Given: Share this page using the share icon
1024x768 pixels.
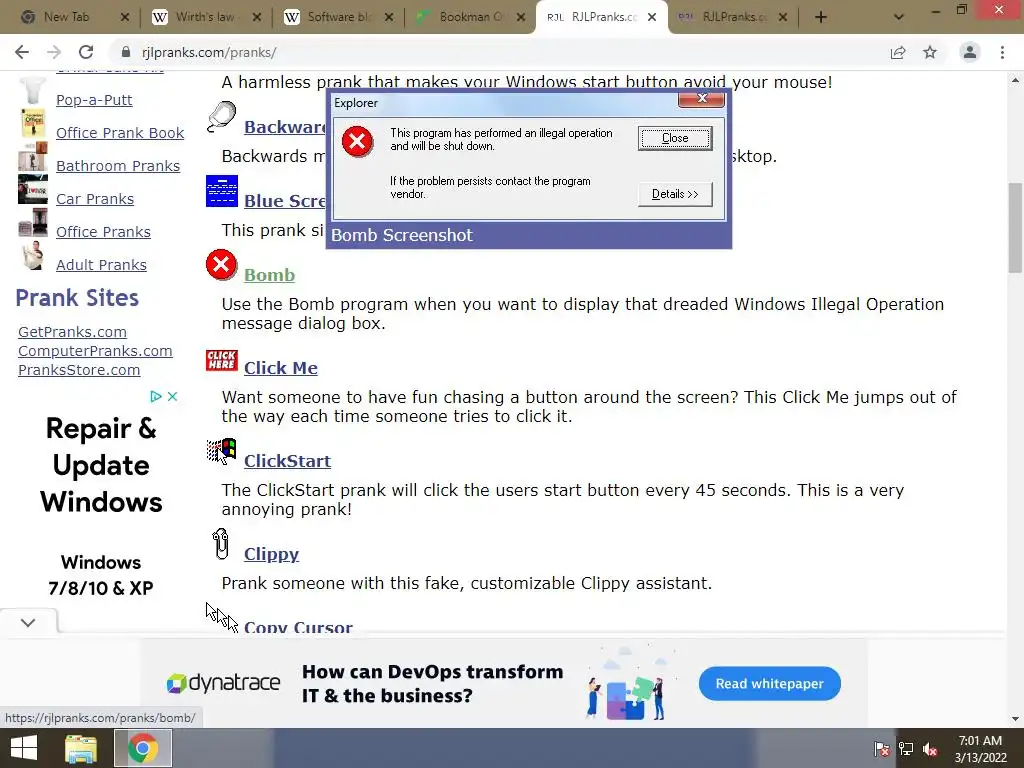Looking at the screenshot, I should (x=898, y=52).
